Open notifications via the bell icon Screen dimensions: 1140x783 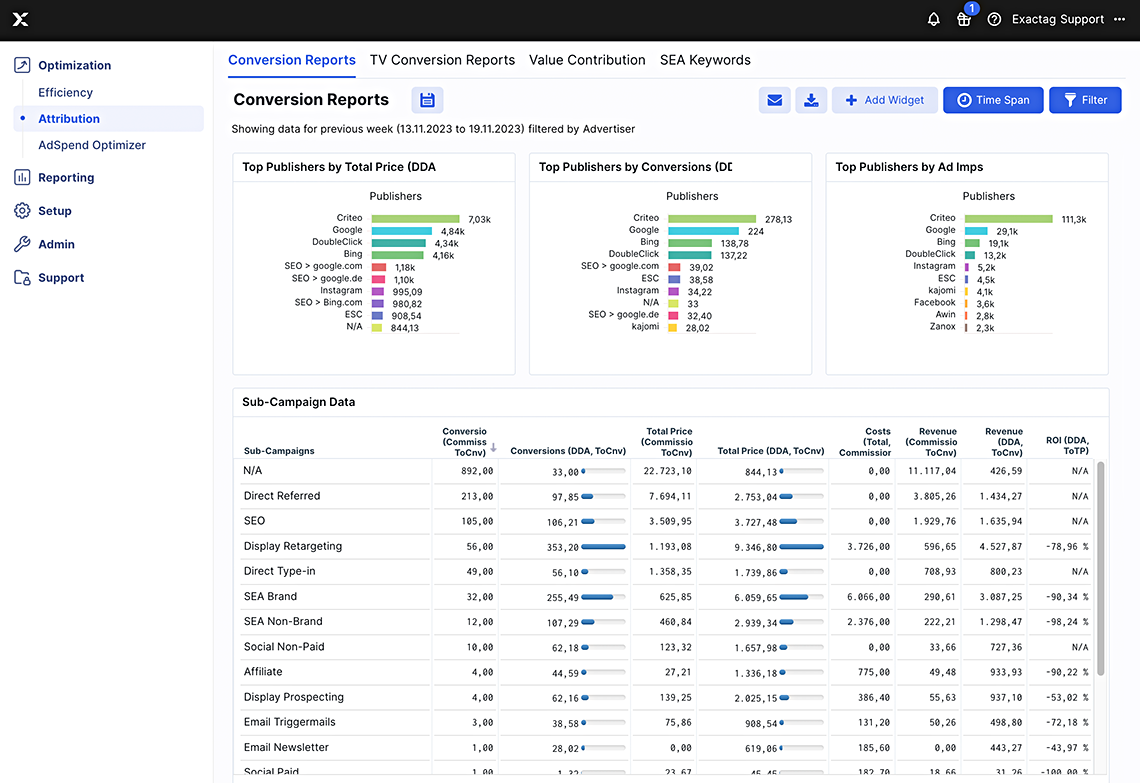point(932,19)
